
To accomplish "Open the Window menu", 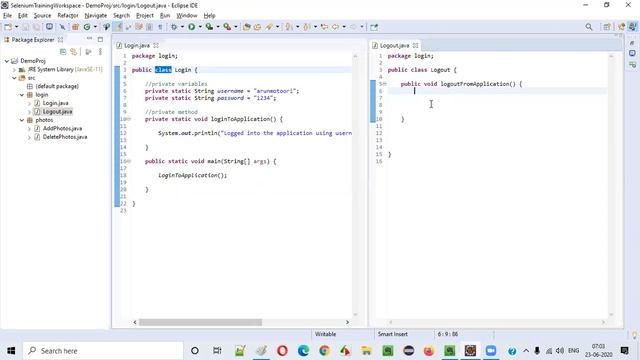I will pyautogui.click(x=187, y=16).
